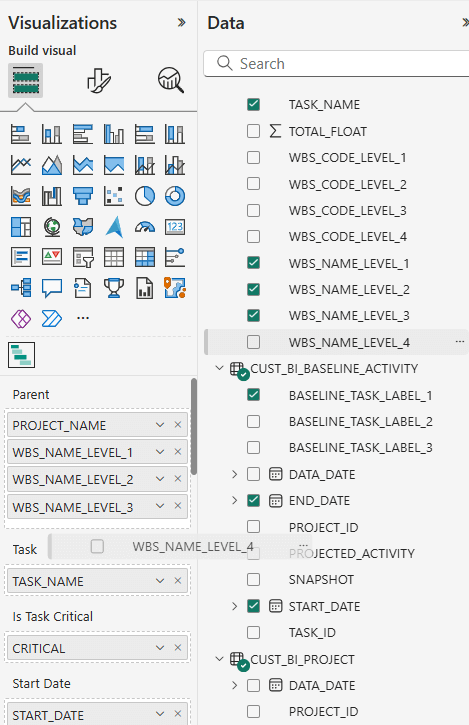
Task: Uncheck the BASELINE_TASK_LABEL_1 checkbox
Action: point(253,395)
